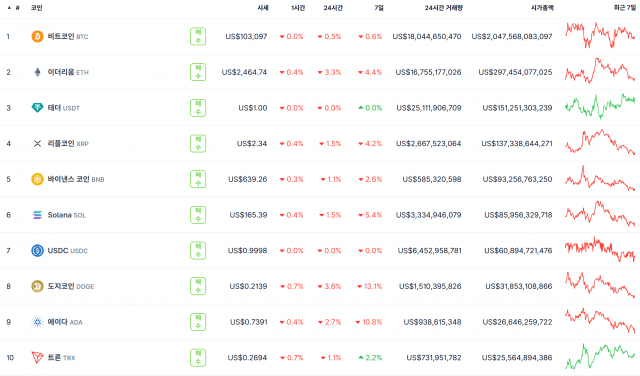Open the 테더 USDT 7-day sparkline chart
This screenshot has width=640, height=376.
600,106
